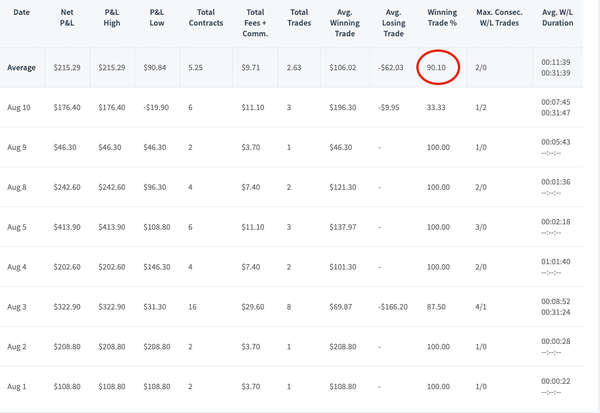
Task: Click Aug 3 fees $29.60
Action: [253, 307]
